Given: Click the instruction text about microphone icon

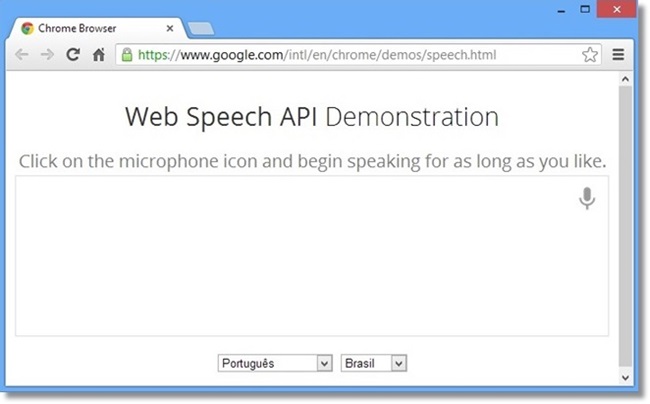Looking at the screenshot, I should (x=313, y=161).
